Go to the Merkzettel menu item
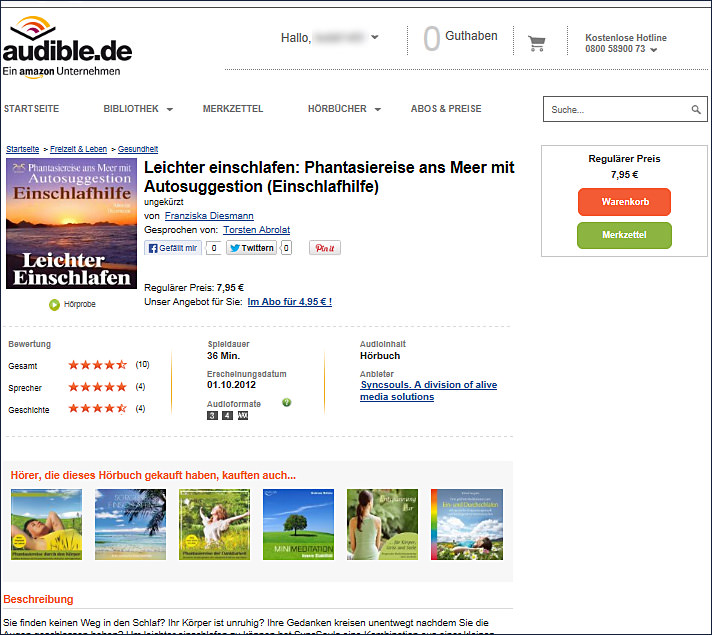Viewport: 712px width, 635px height. click(x=233, y=109)
